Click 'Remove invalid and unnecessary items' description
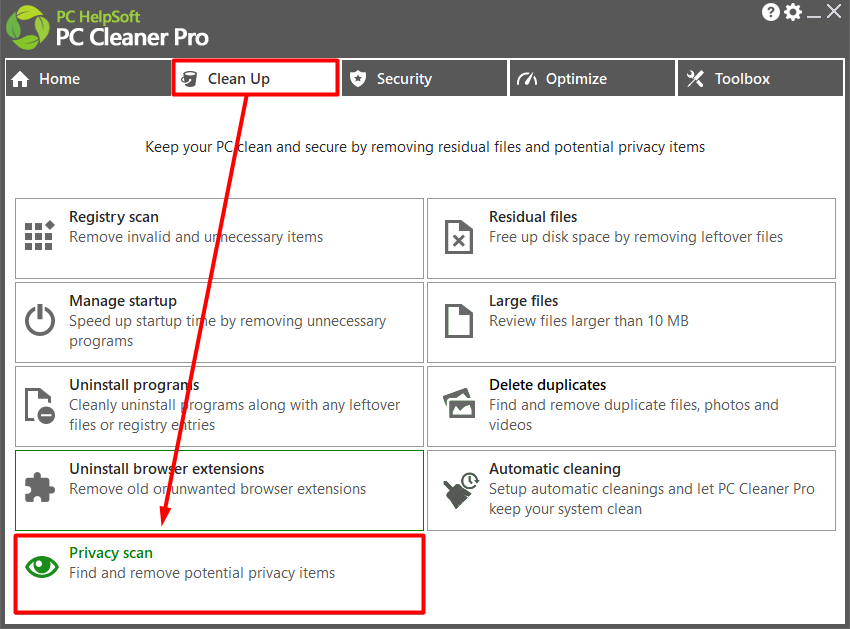This screenshot has height=629, width=850. click(x=196, y=237)
